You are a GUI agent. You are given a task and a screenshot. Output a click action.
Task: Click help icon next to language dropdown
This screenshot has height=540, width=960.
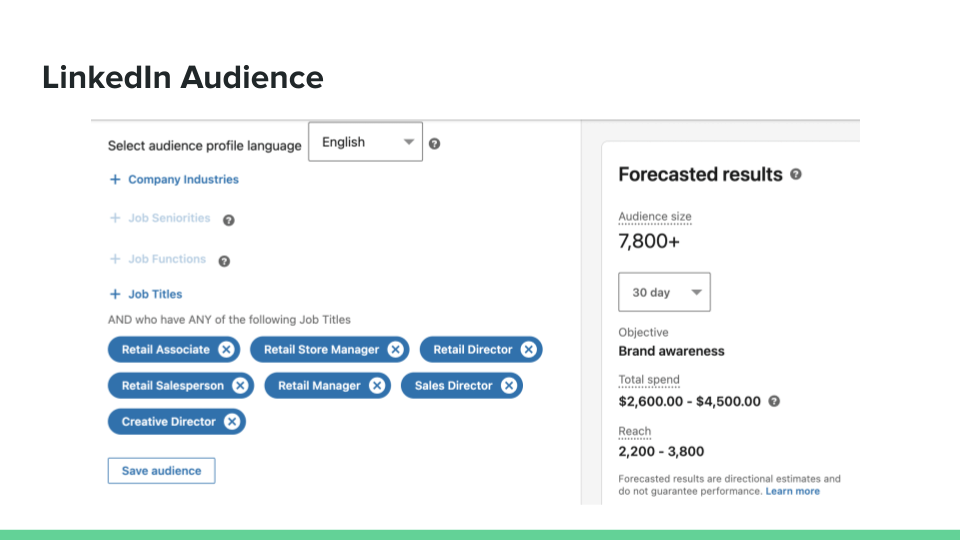434,143
